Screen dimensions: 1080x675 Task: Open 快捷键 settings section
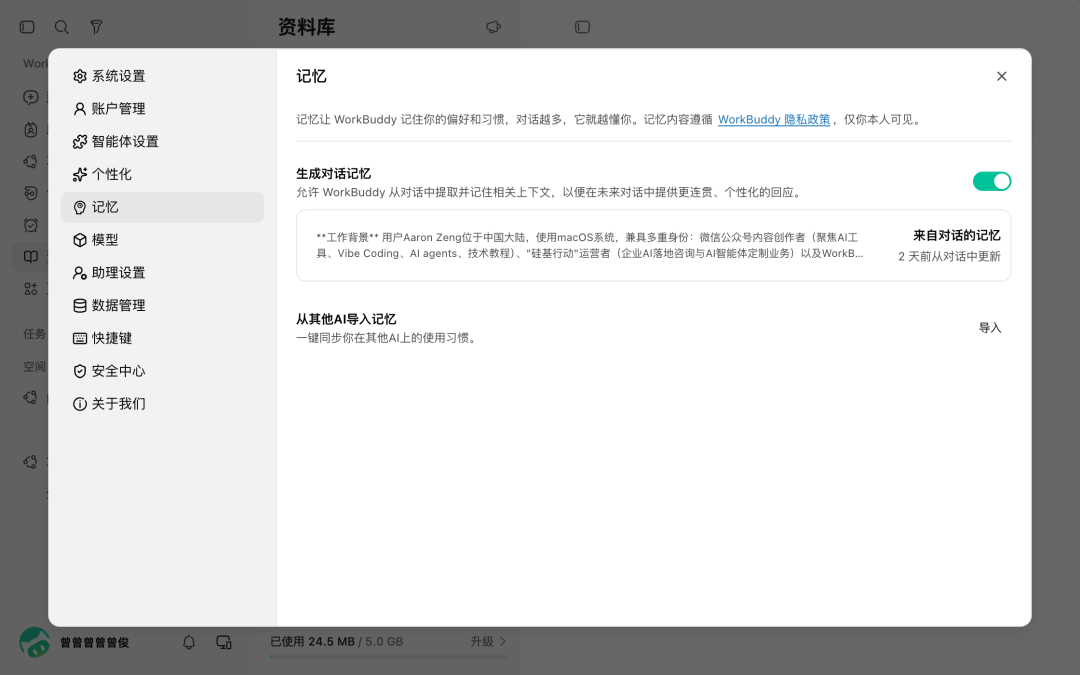pos(163,338)
